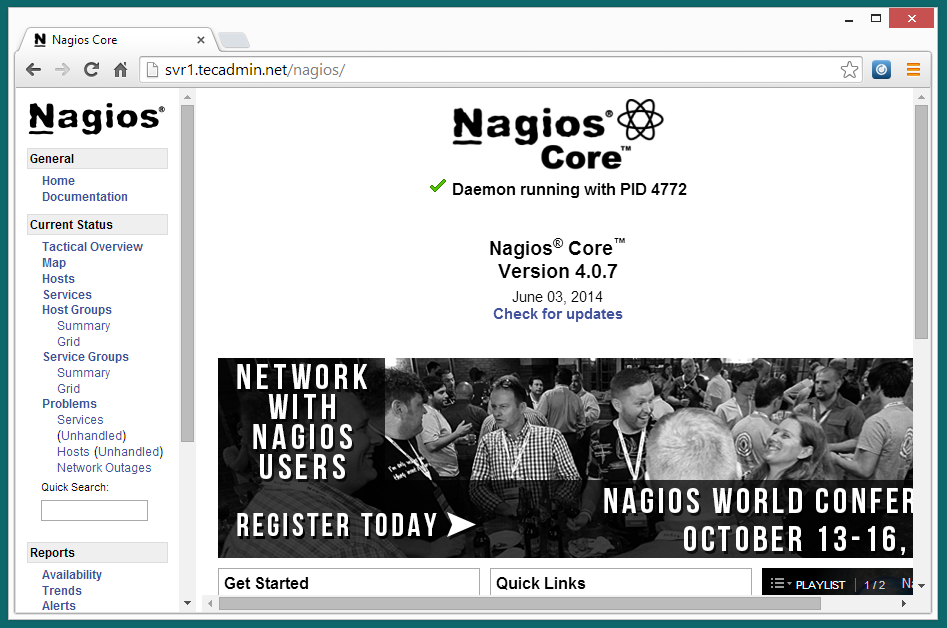Close the Nagios Core tab
Screen dimensions: 947x628
coord(201,40)
